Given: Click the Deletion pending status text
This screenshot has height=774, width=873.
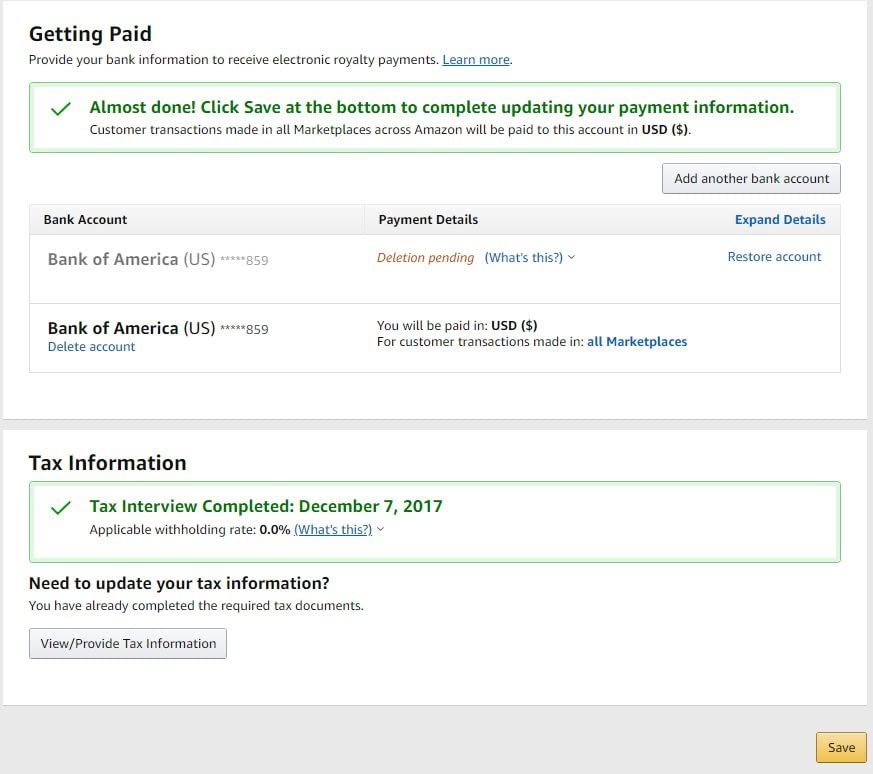Looking at the screenshot, I should 425,258.
